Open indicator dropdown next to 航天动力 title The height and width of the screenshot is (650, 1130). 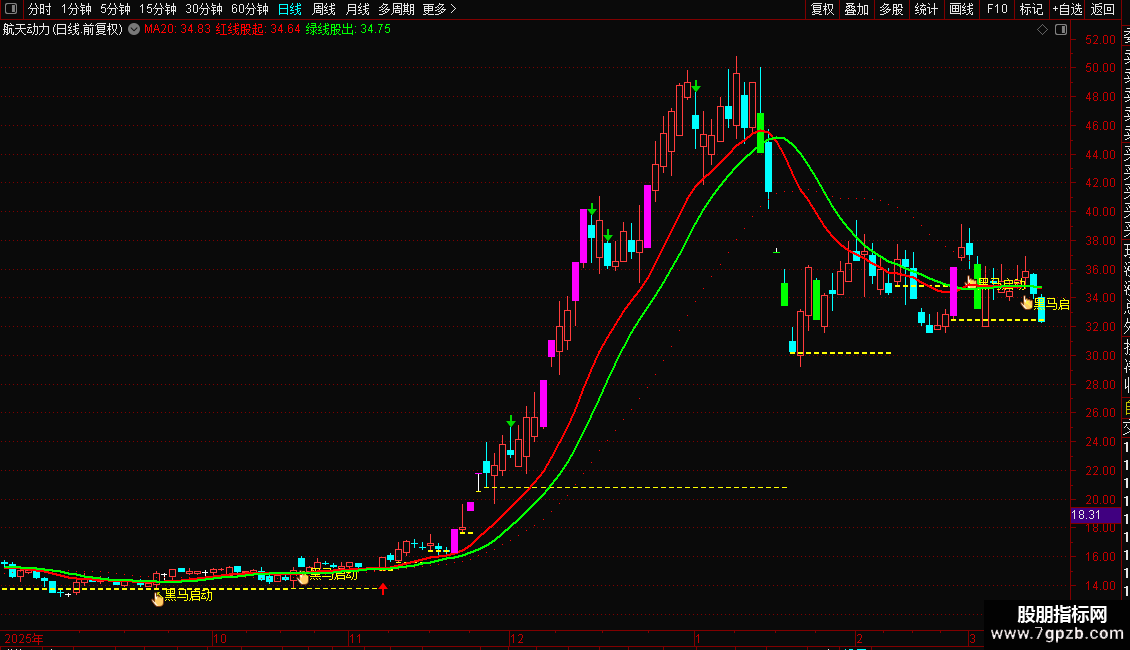pyautogui.click(x=134, y=30)
